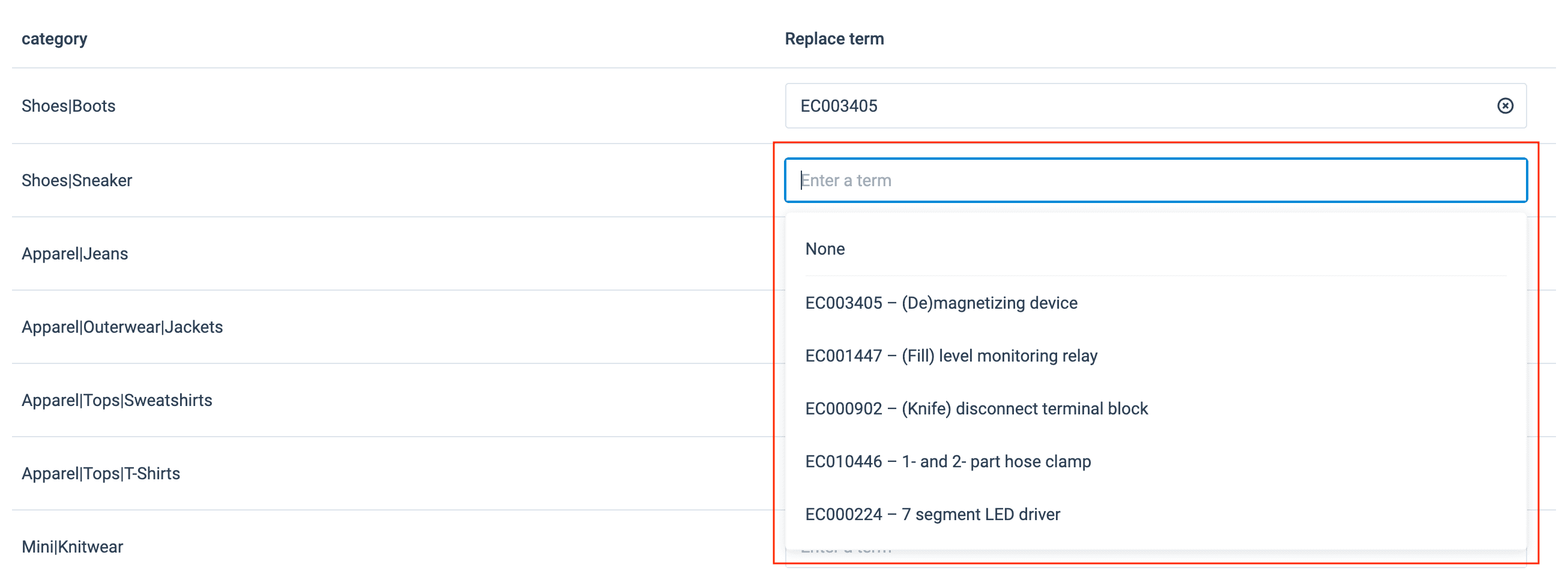Focus the empty Enter a term field
Image resolution: width=1568 pixels, height=579 pixels.
[1155, 180]
